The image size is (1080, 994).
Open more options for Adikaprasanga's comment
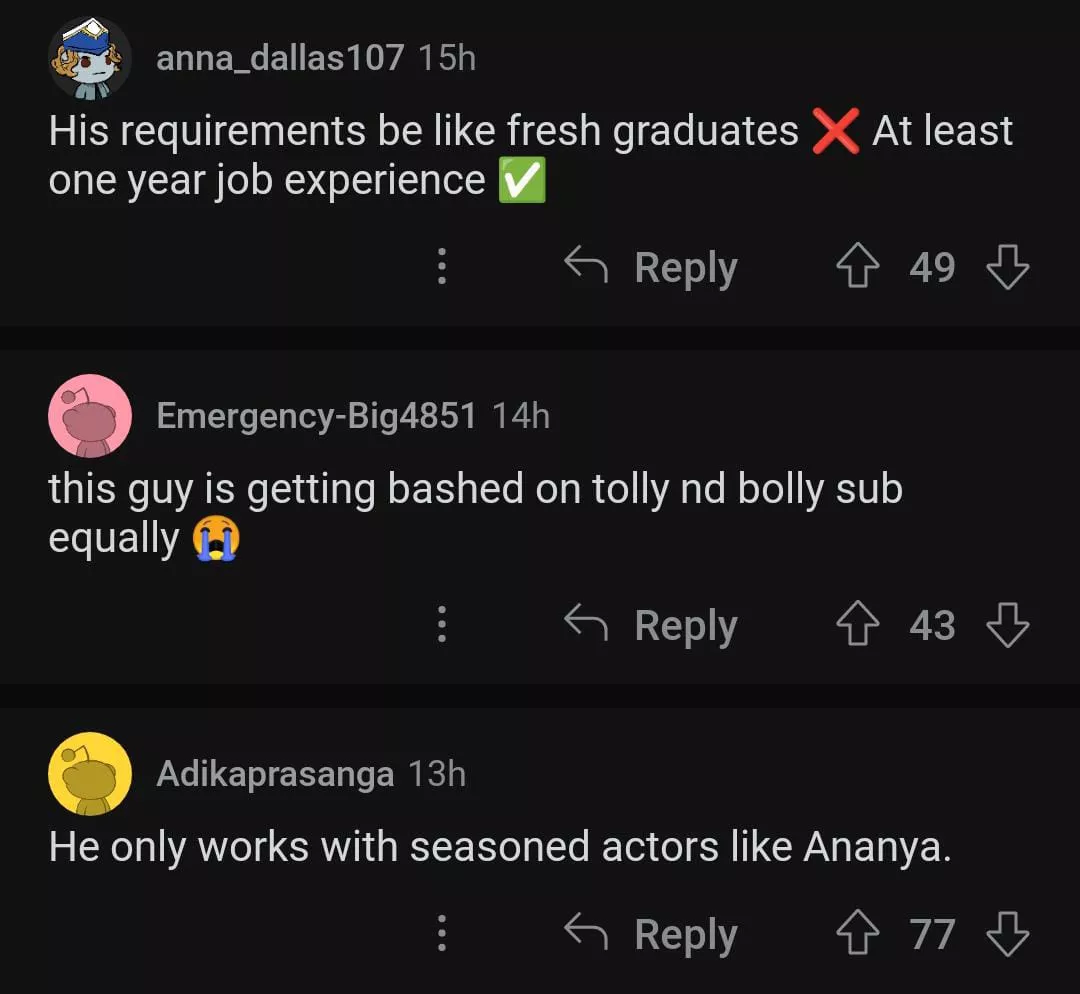(441, 935)
